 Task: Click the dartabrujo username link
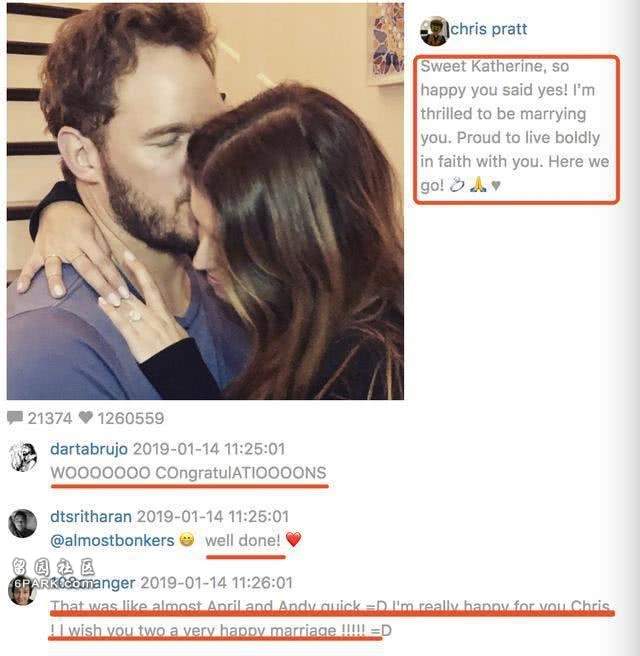point(89,449)
